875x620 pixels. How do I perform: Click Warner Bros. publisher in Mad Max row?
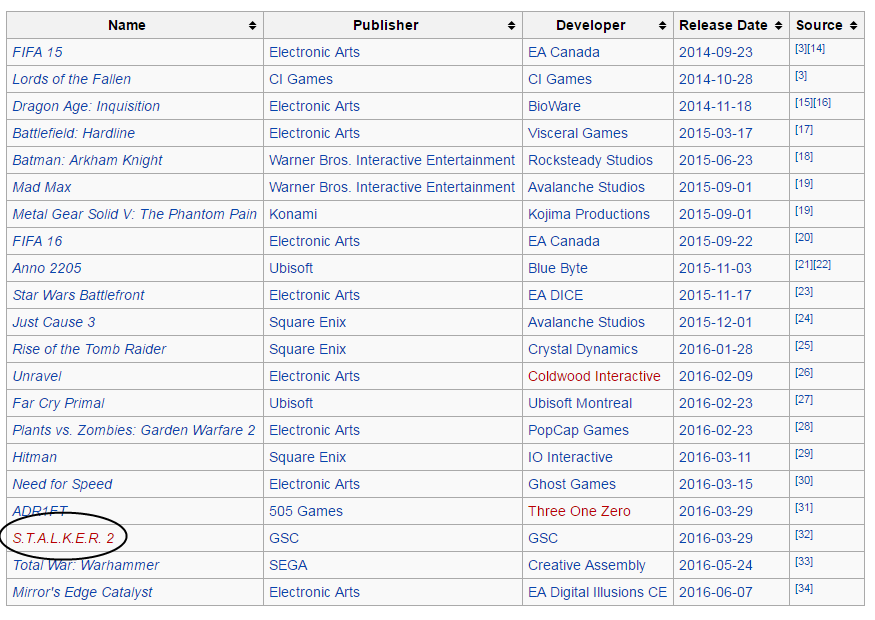pyautogui.click(x=392, y=187)
